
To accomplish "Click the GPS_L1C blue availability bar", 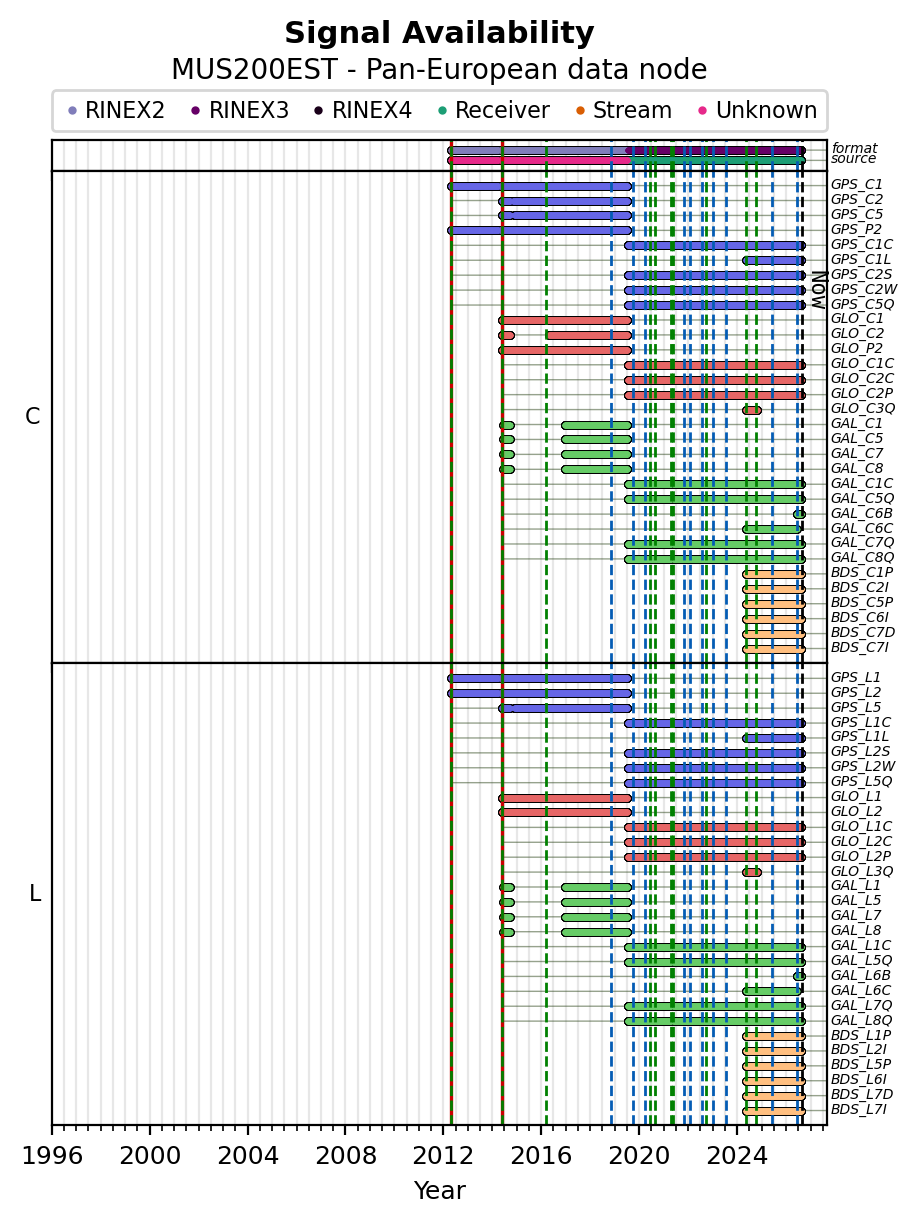I will pyautogui.click(x=715, y=723).
